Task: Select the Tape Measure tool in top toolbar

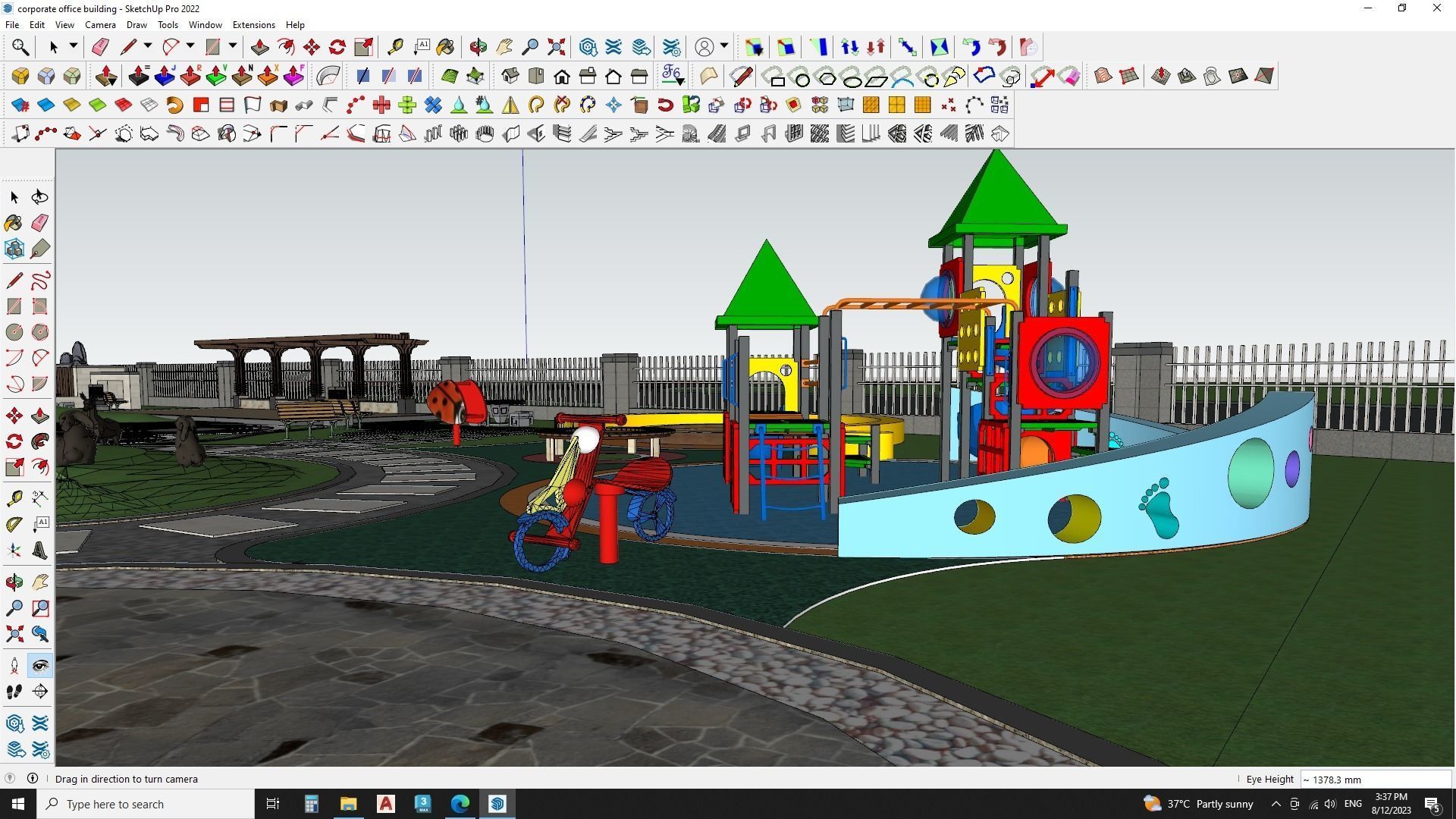Action: (x=395, y=47)
